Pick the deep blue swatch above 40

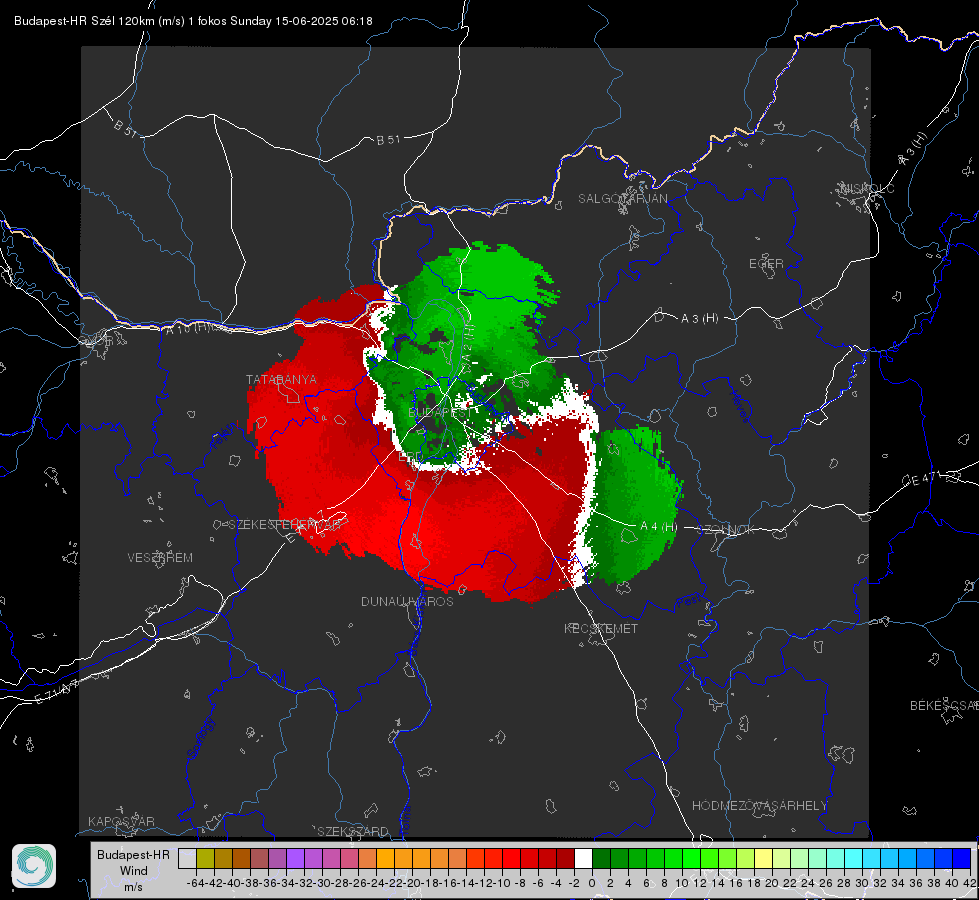[x=962, y=858]
